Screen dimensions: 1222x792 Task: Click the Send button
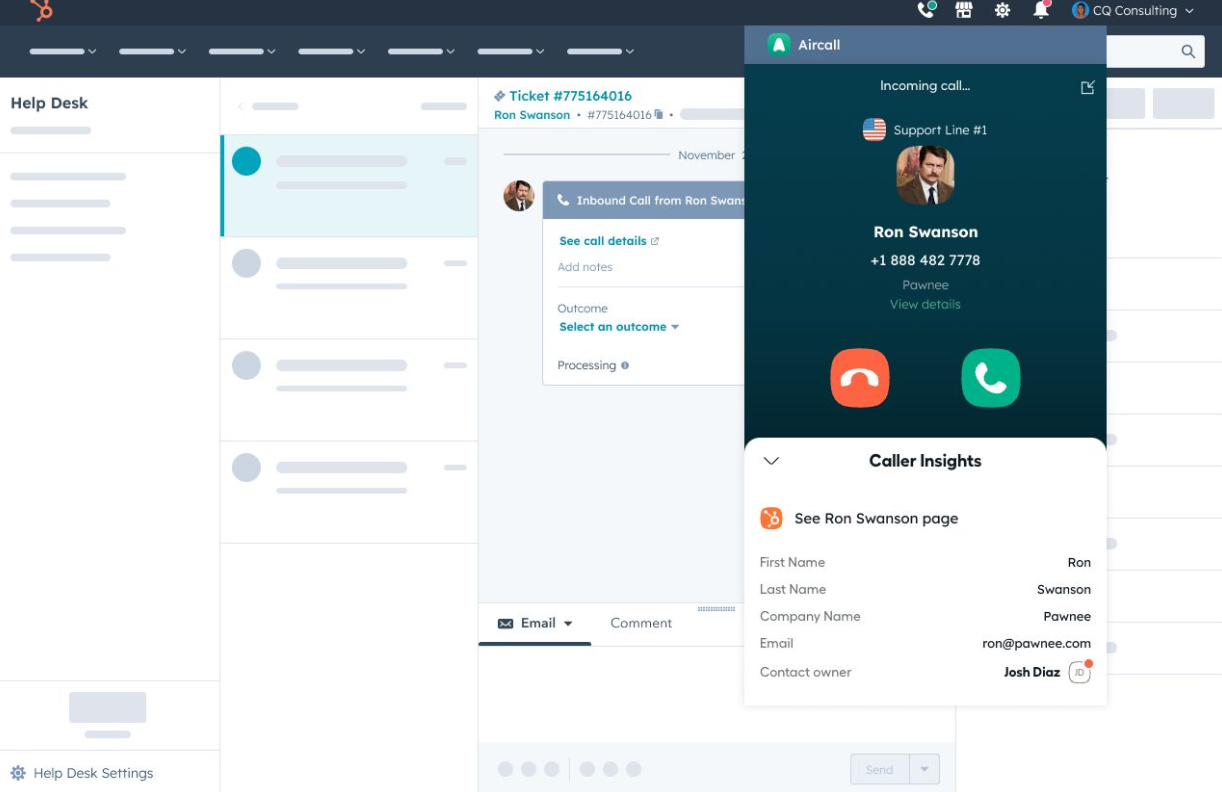[879, 769]
